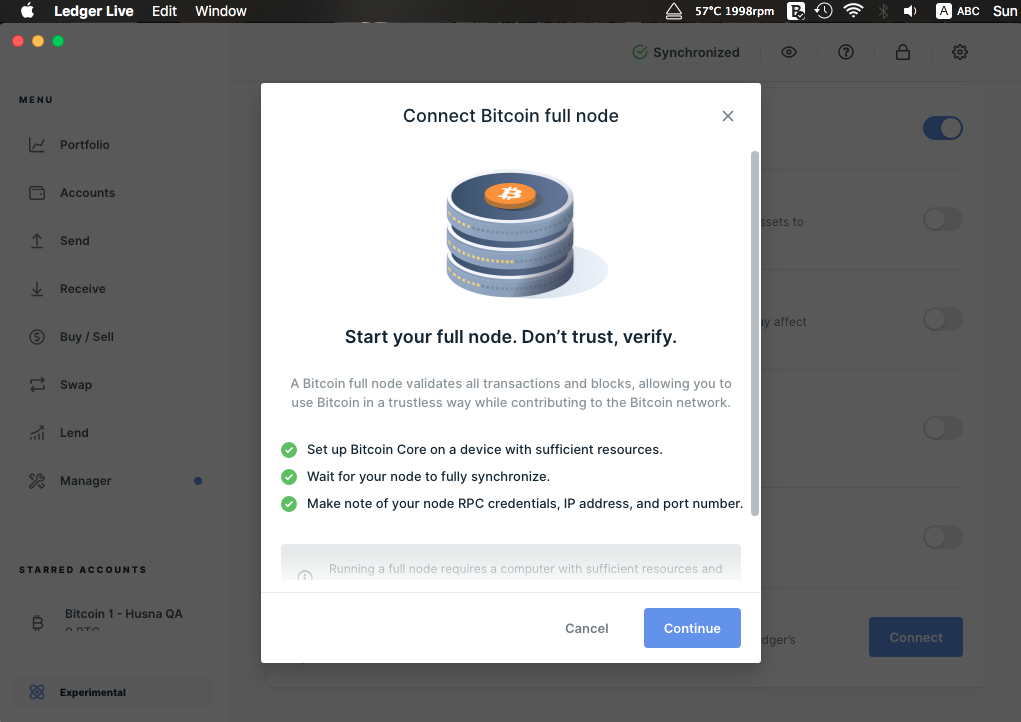Click the Send upward arrow icon
The image size is (1021, 722).
coord(37,241)
